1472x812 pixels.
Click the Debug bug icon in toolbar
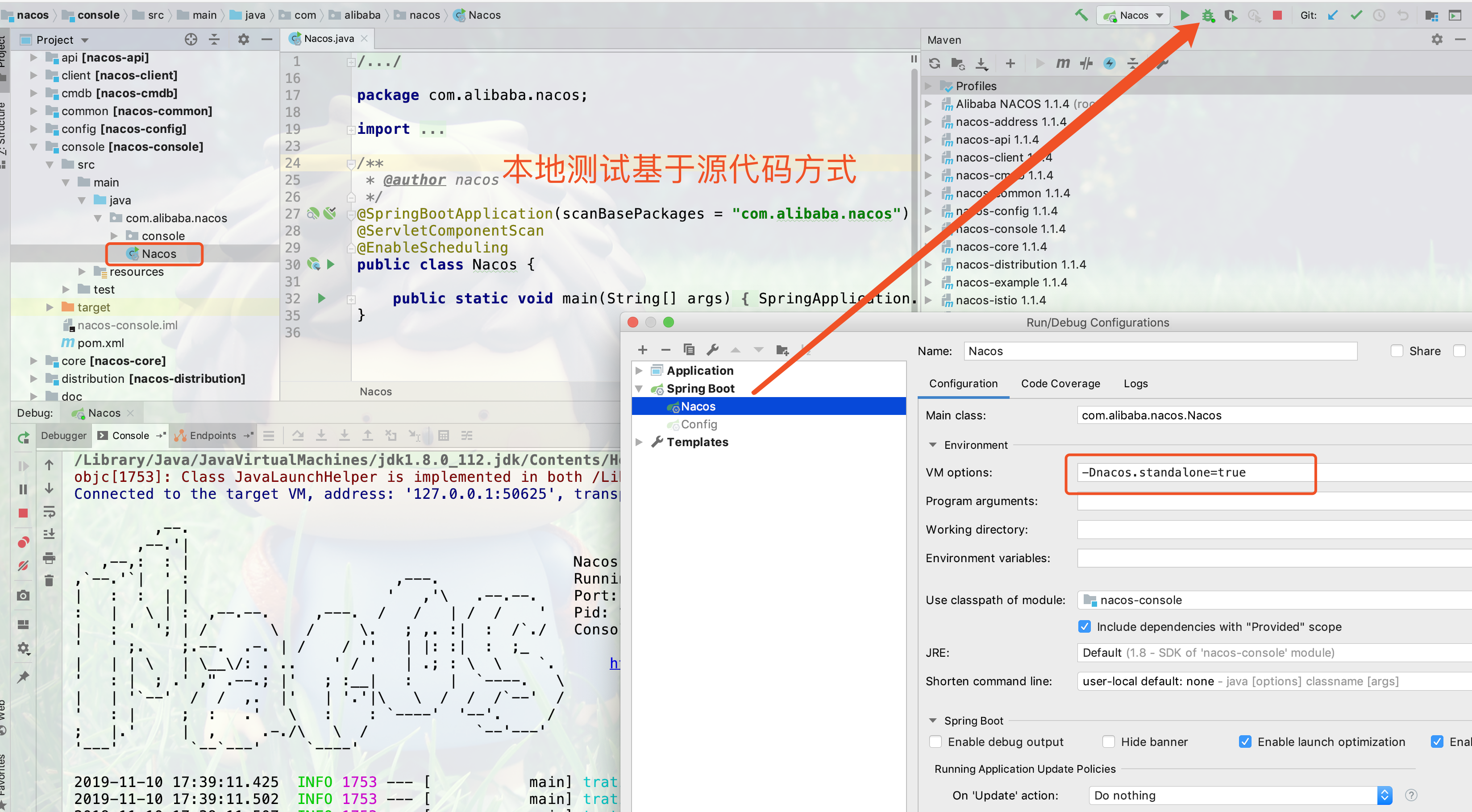(1207, 16)
